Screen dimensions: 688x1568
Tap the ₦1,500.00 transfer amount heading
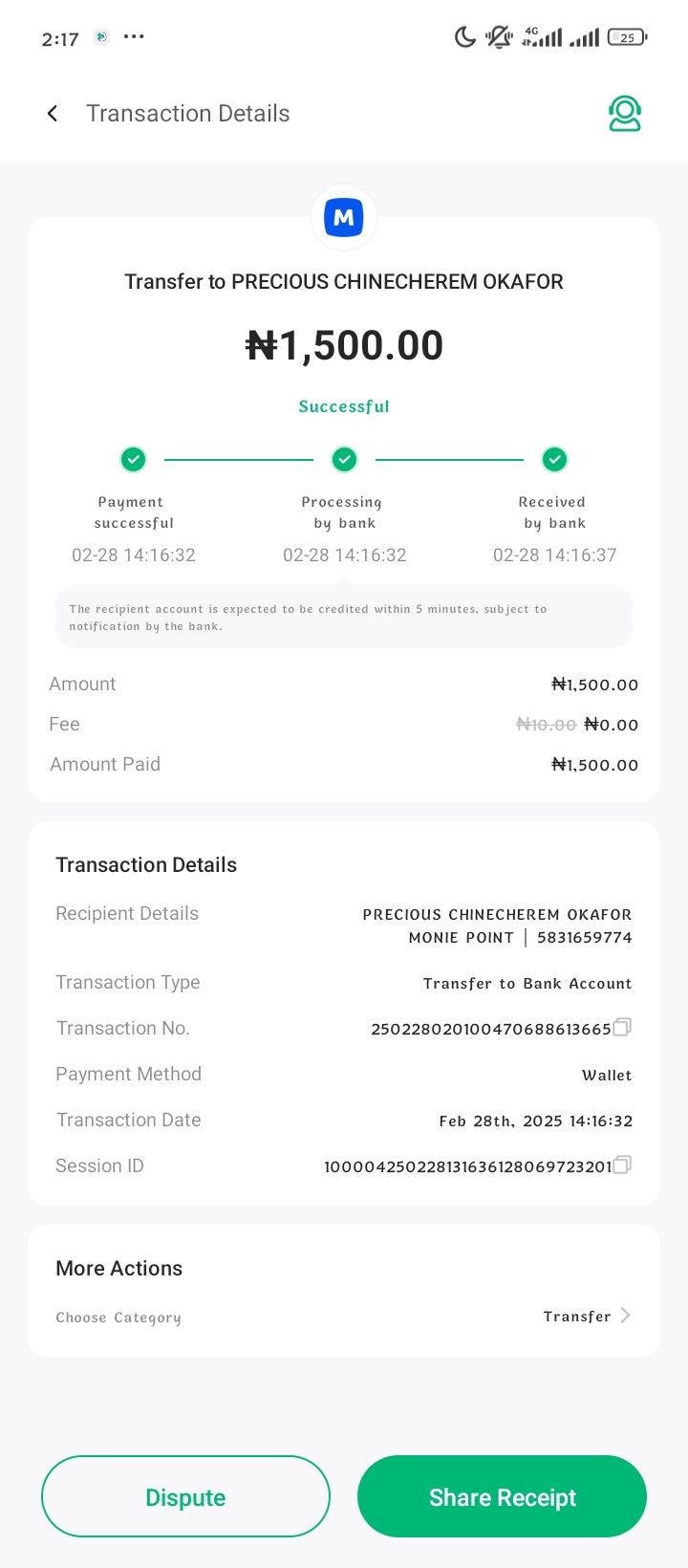pyautogui.click(x=344, y=346)
